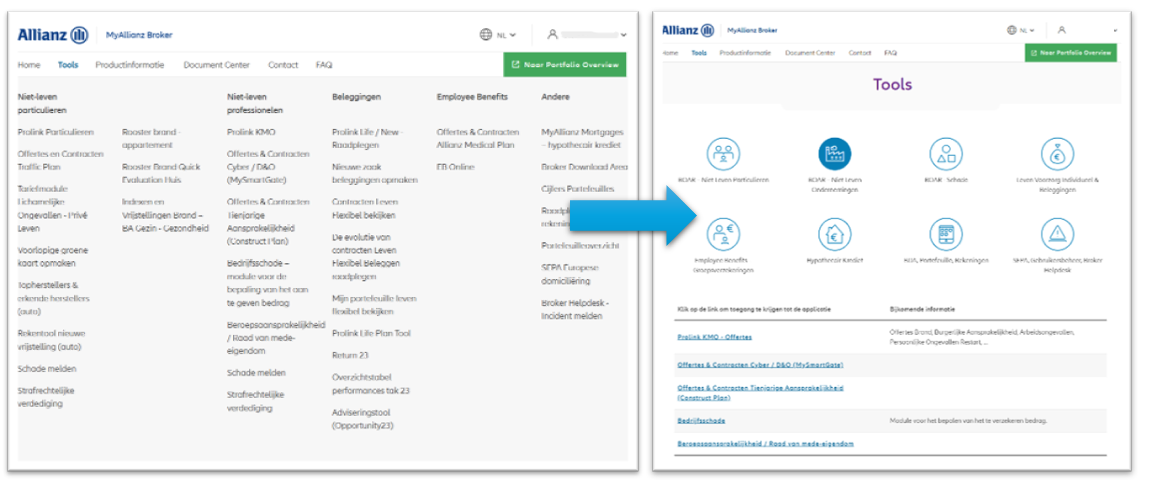
Task: Open 'MyAllianz Mortgages – hypothecair krediet' link
Action: (583, 139)
